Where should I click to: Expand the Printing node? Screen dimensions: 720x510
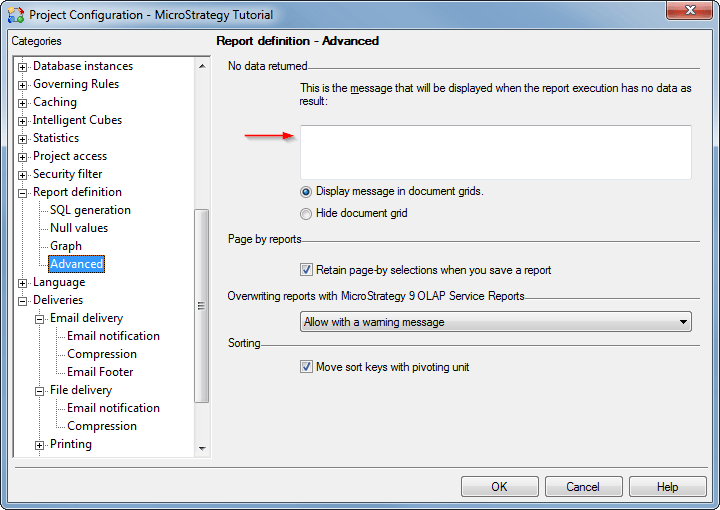[x=39, y=445]
